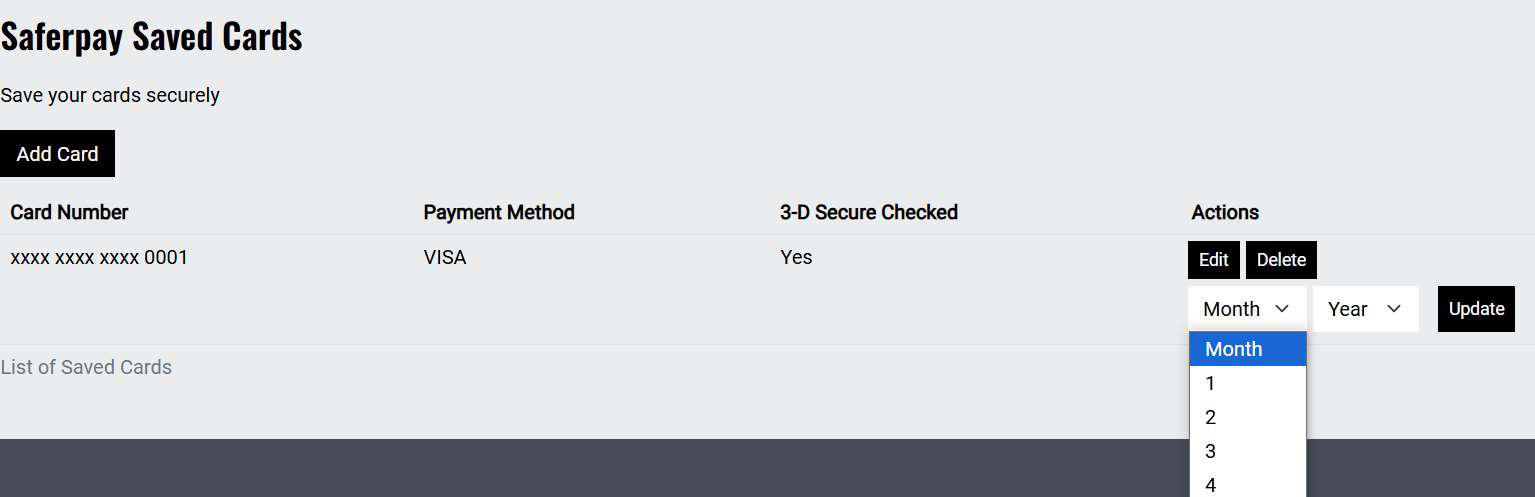The image size is (1535, 497).
Task: Pick month 2 in the dropdown list
Action: tap(1247, 417)
